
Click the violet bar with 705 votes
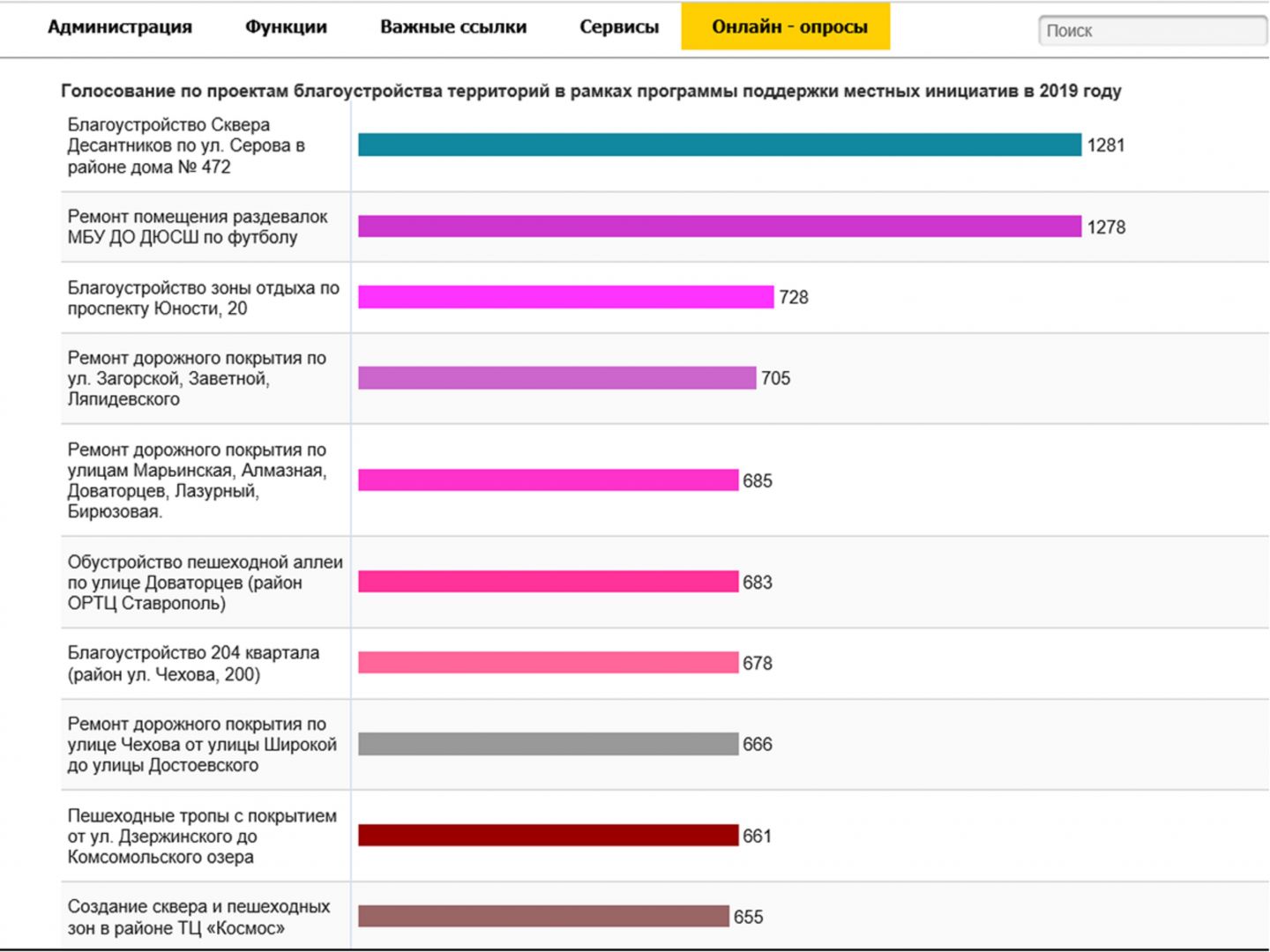(x=557, y=378)
